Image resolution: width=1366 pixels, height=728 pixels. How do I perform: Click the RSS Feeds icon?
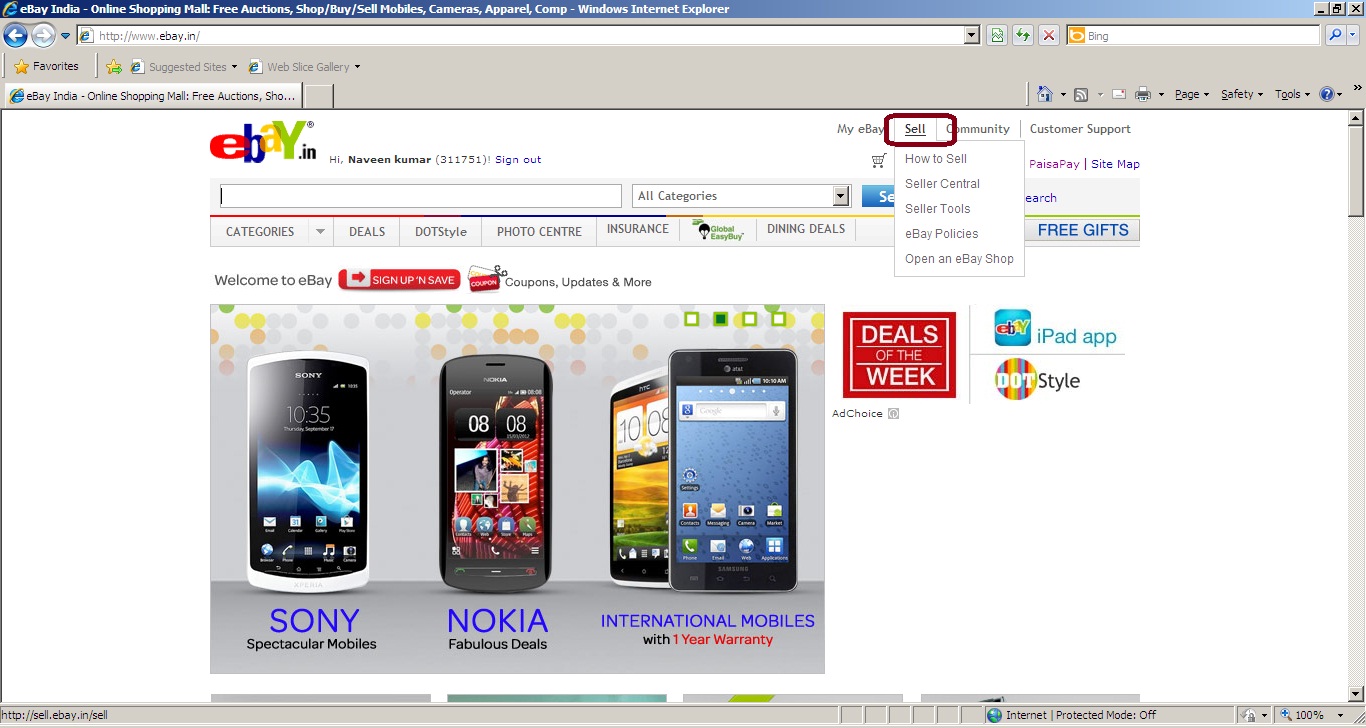1081,94
